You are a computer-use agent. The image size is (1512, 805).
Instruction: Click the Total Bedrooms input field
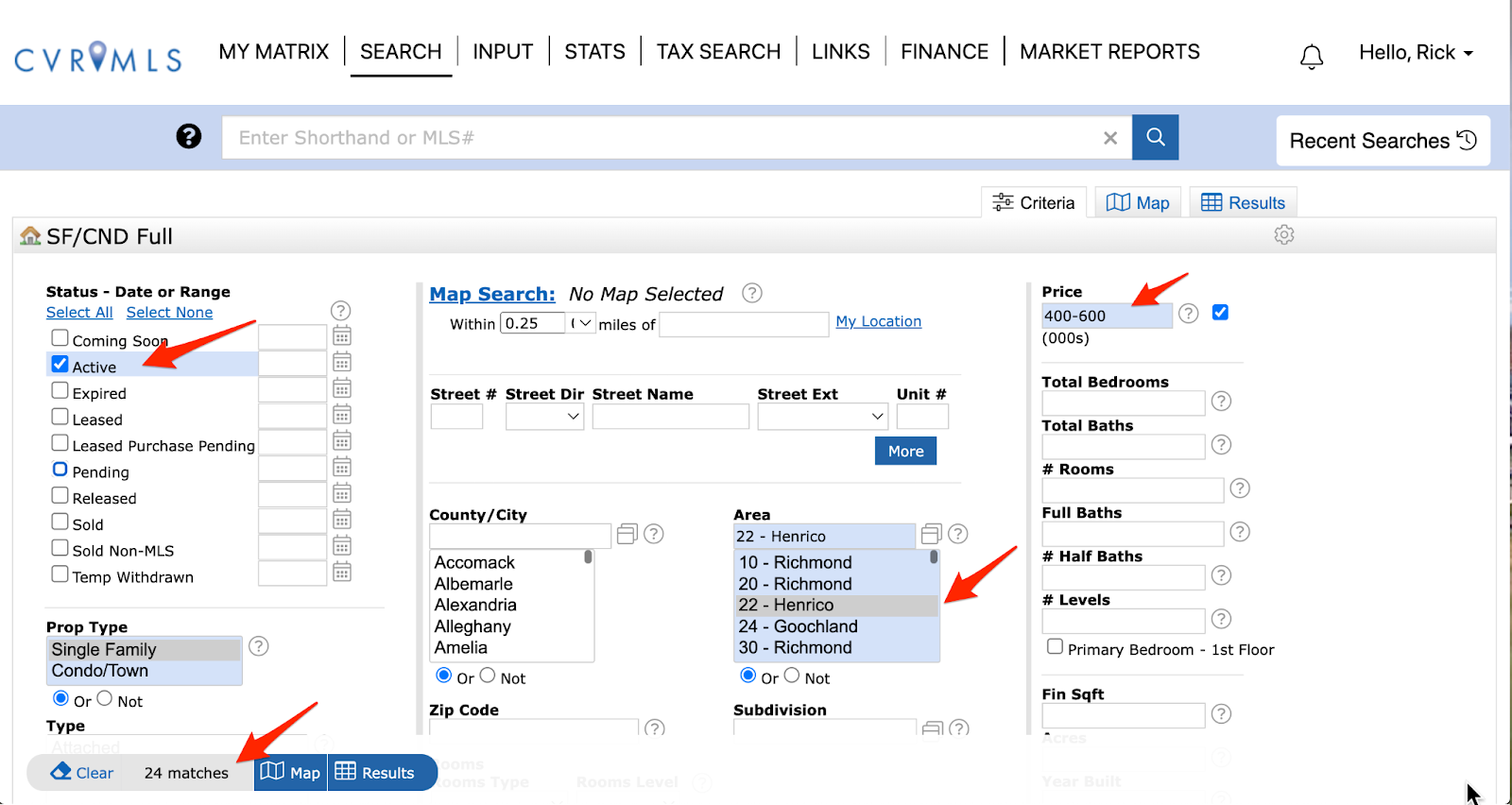pyautogui.click(x=1124, y=403)
